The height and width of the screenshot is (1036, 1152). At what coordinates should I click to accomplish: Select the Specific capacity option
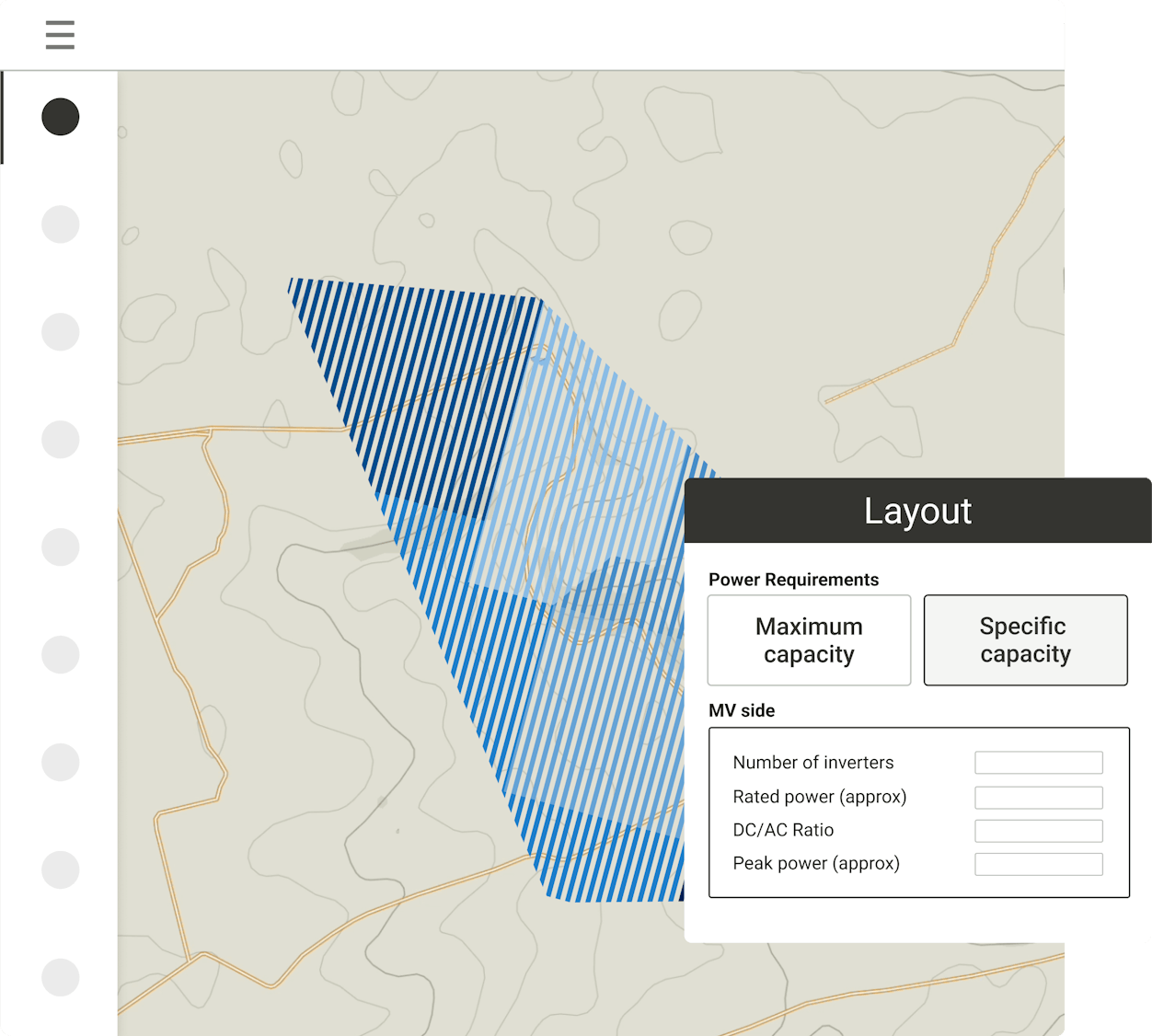point(1025,640)
